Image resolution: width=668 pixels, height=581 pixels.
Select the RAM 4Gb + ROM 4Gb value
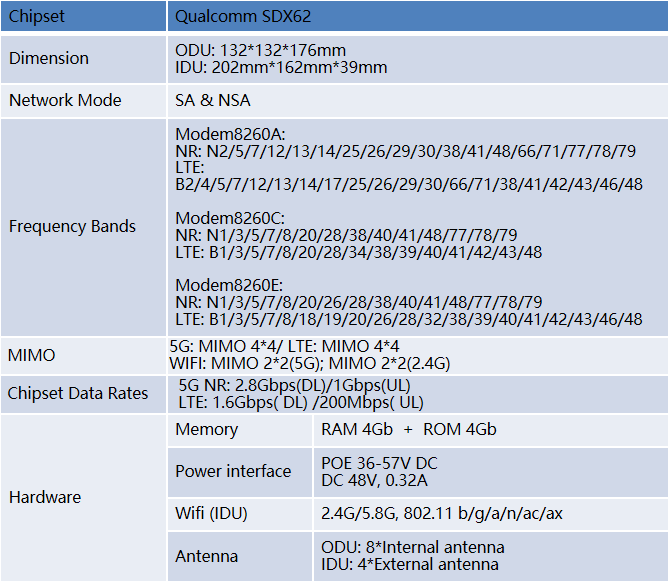(408, 429)
